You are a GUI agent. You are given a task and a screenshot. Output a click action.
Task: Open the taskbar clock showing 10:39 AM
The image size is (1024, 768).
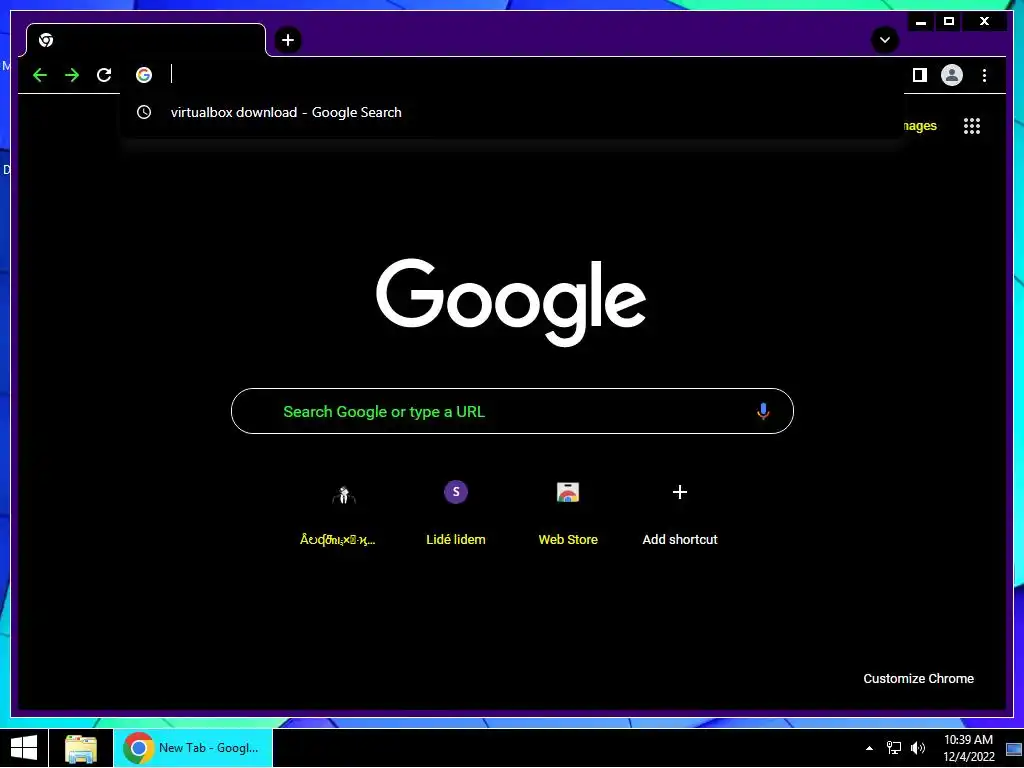(968, 748)
